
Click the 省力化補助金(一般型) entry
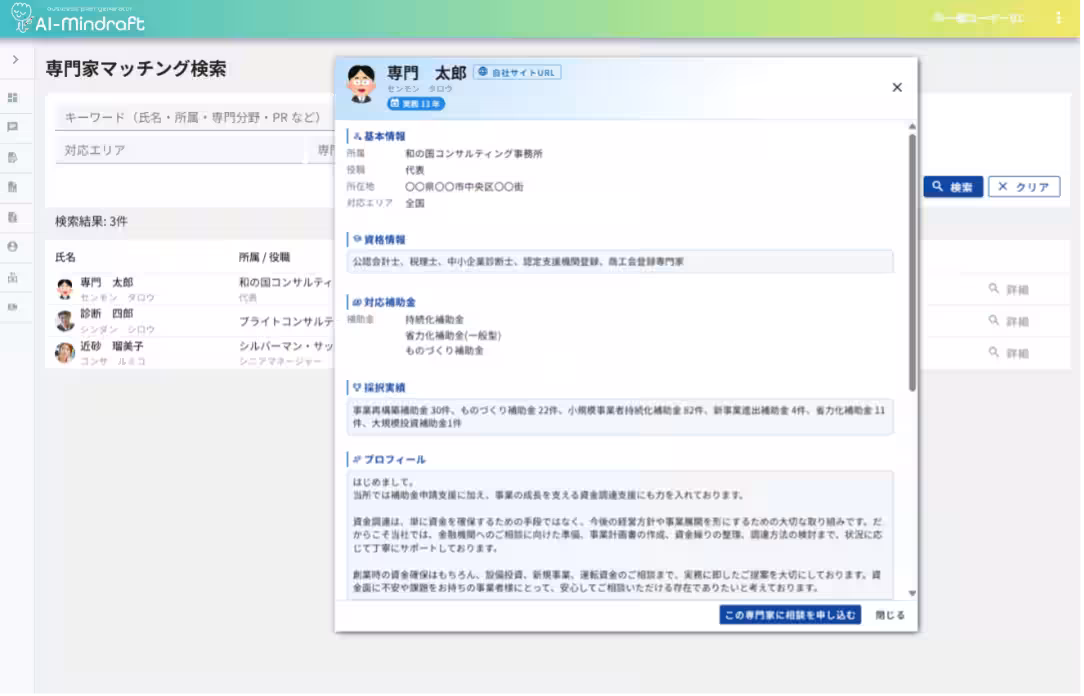[455, 337]
